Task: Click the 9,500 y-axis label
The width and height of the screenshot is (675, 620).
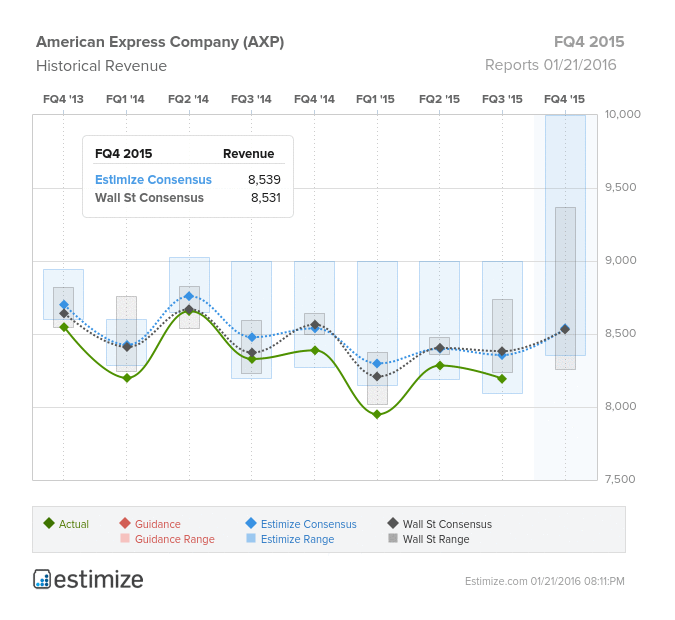Action: point(620,187)
